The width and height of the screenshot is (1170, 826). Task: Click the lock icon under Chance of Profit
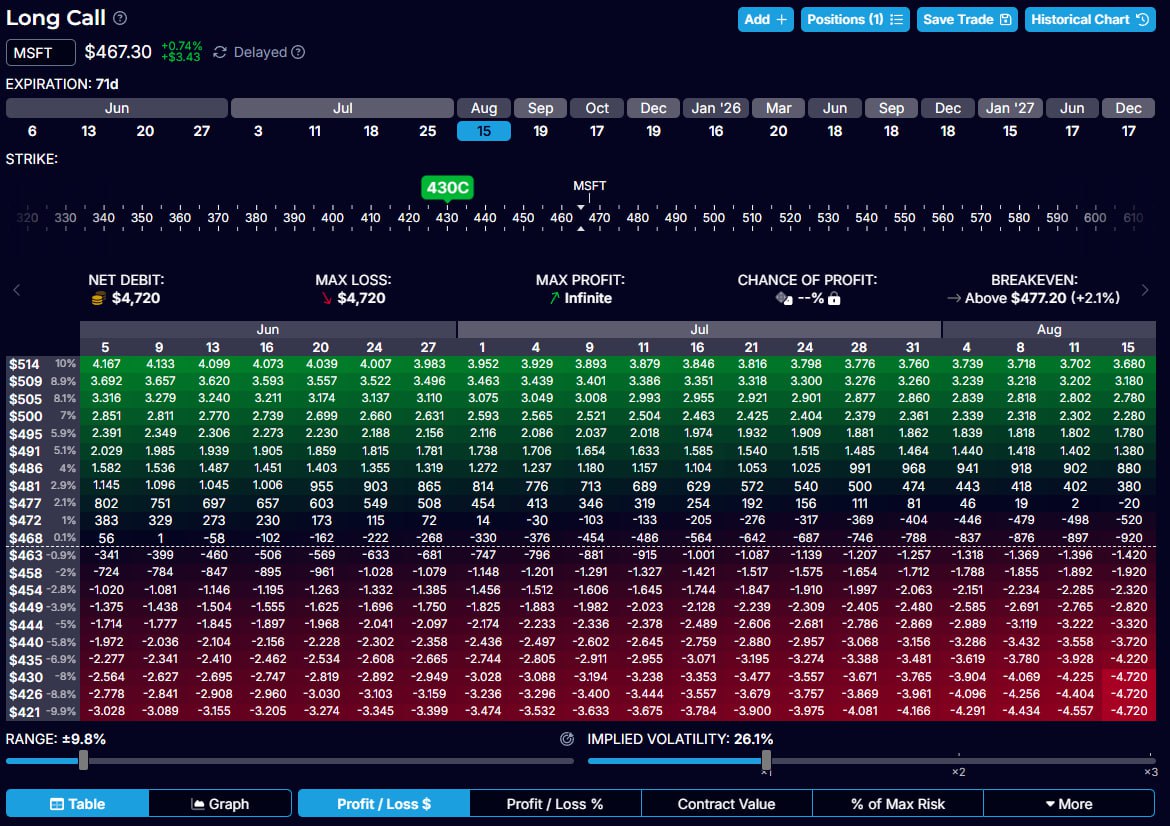(834, 298)
